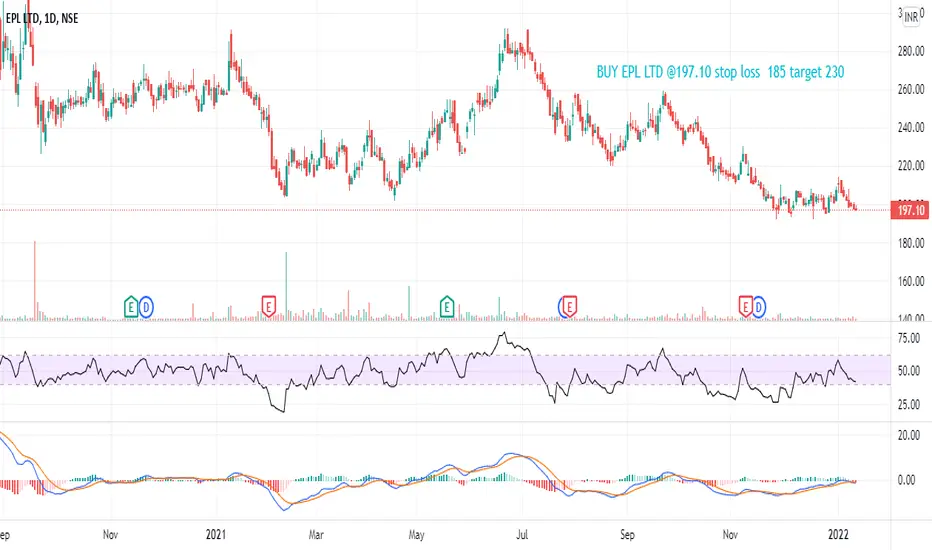This screenshot has width=932, height=550.
Task: Click the 75.00 RSI axis label
Action: pyautogui.click(x=909, y=338)
